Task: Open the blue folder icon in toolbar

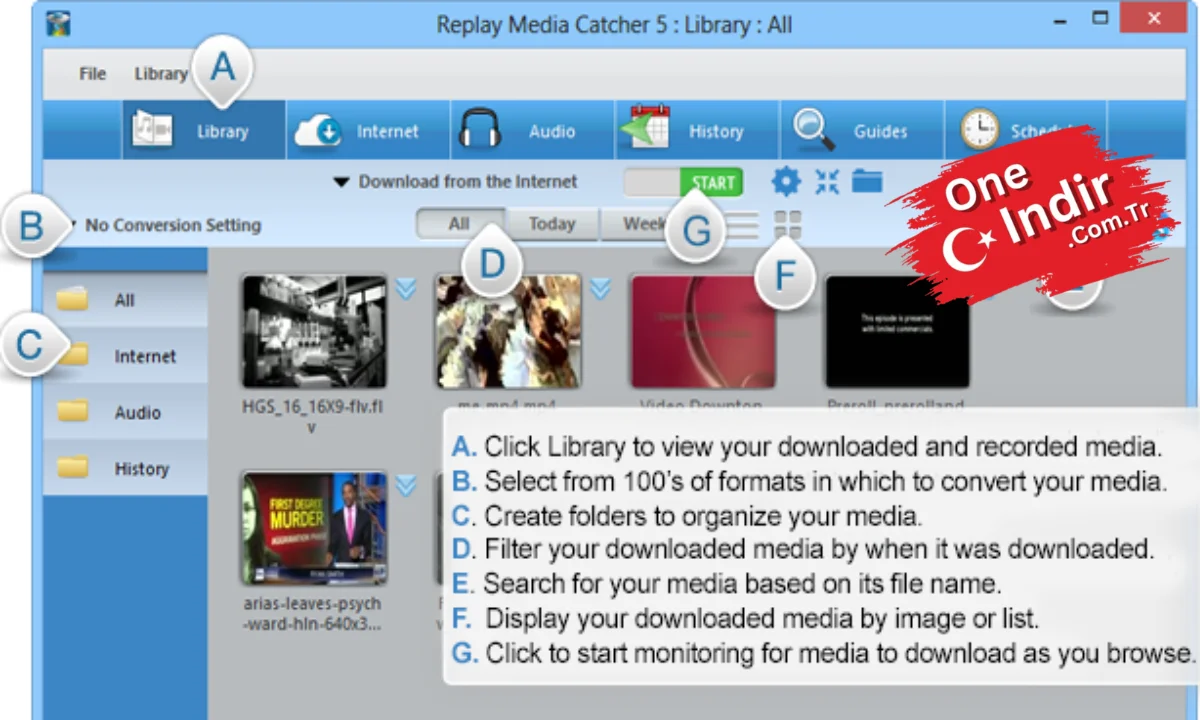Action: tap(867, 181)
